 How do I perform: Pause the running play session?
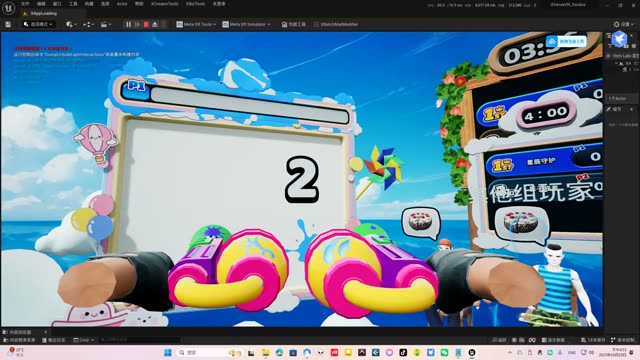(129, 24)
